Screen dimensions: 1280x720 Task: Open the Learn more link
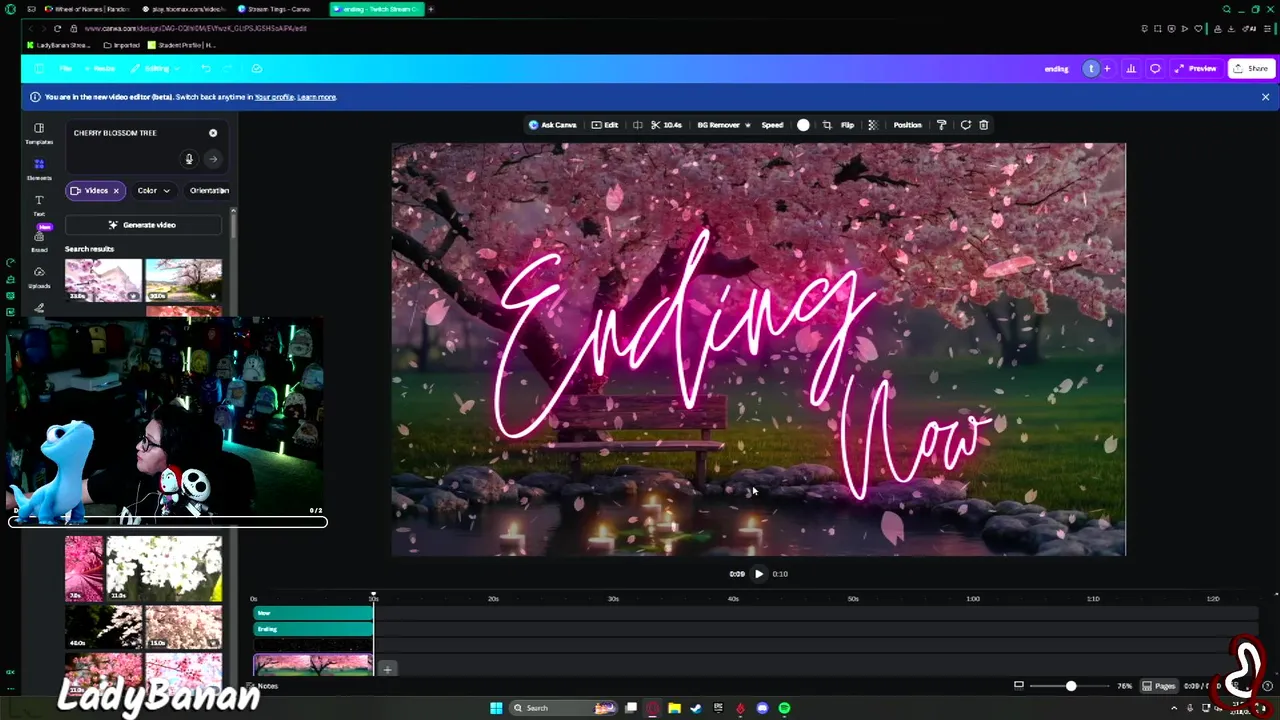317,97
